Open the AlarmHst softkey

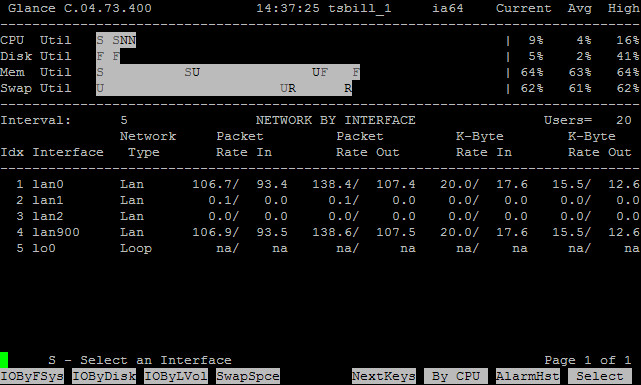(528, 376)
